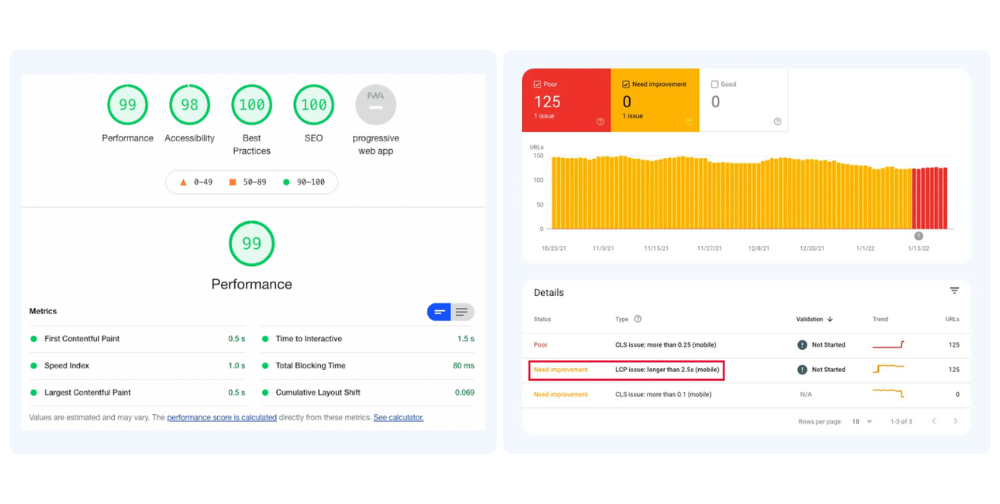Open the 'See calculator' link
1000x504 pixels.
[x=399, y=418]
